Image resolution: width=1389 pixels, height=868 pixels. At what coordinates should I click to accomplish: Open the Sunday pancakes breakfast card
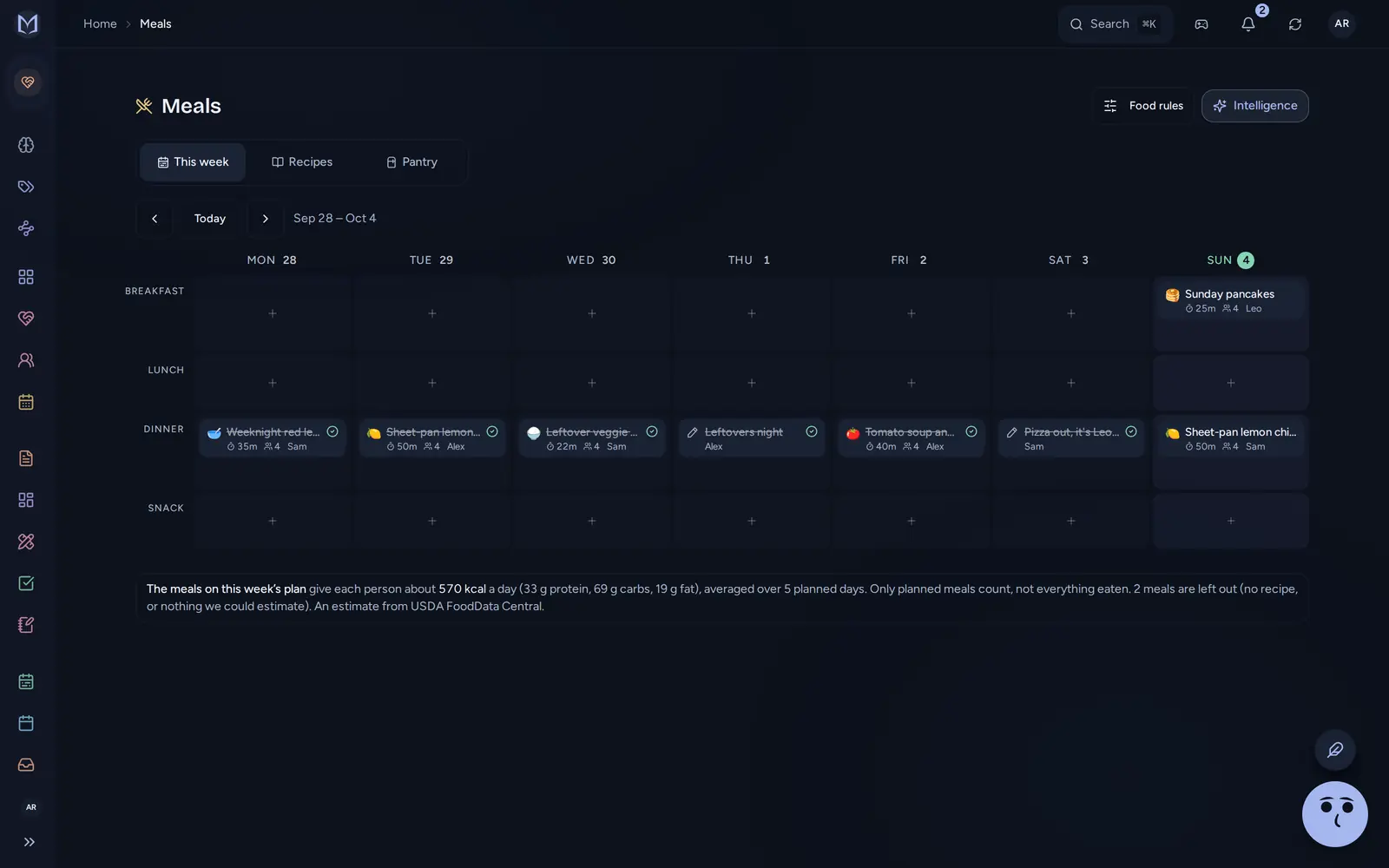(1231, 300)
